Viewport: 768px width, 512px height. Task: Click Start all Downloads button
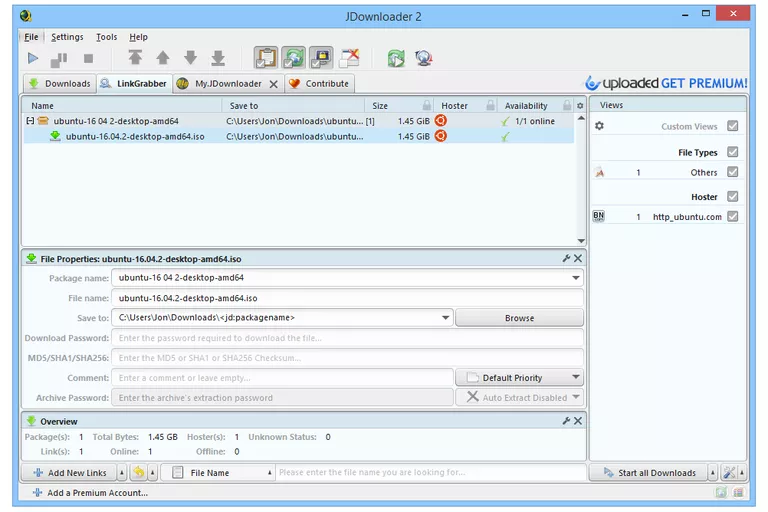point(649,473)
